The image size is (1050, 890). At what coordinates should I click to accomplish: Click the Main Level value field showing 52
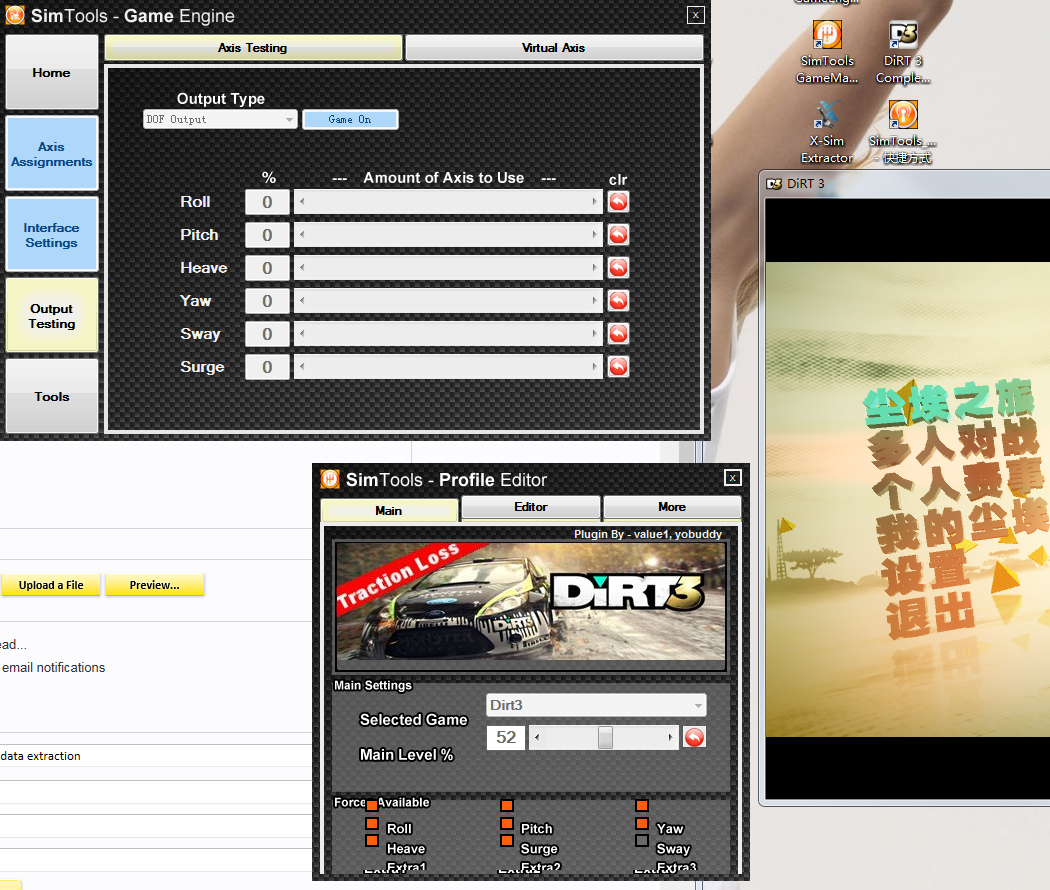click(x=506, y=737)
